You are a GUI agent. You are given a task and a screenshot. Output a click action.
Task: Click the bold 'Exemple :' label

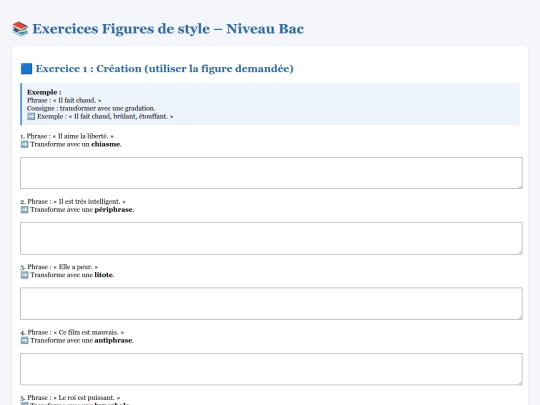pos(44,92)
